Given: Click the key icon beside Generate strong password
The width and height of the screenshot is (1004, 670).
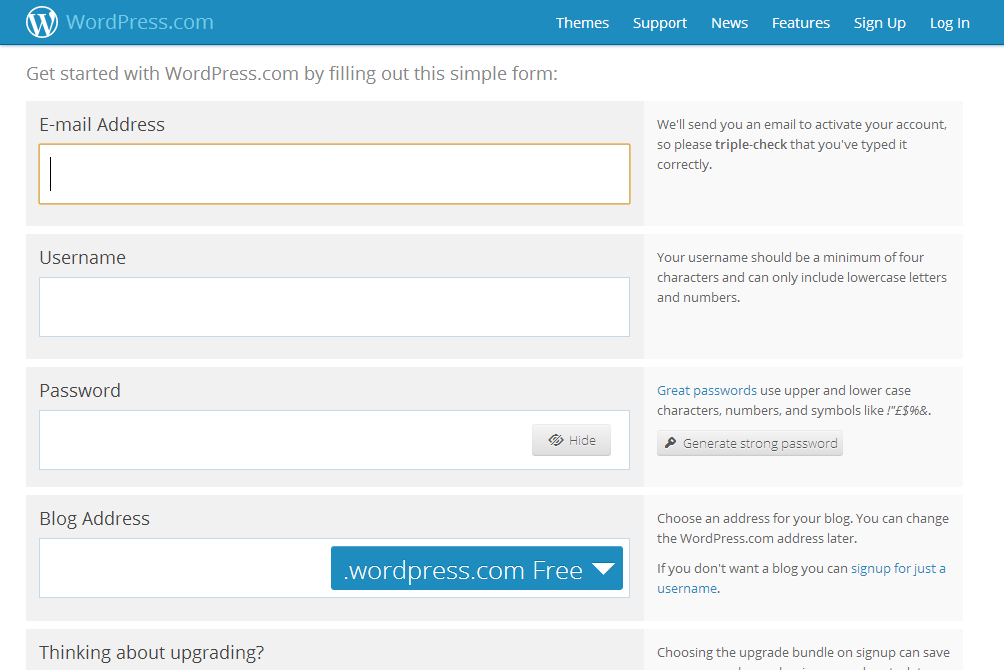Looking at the screenshot, I should (x=670, y=443).
